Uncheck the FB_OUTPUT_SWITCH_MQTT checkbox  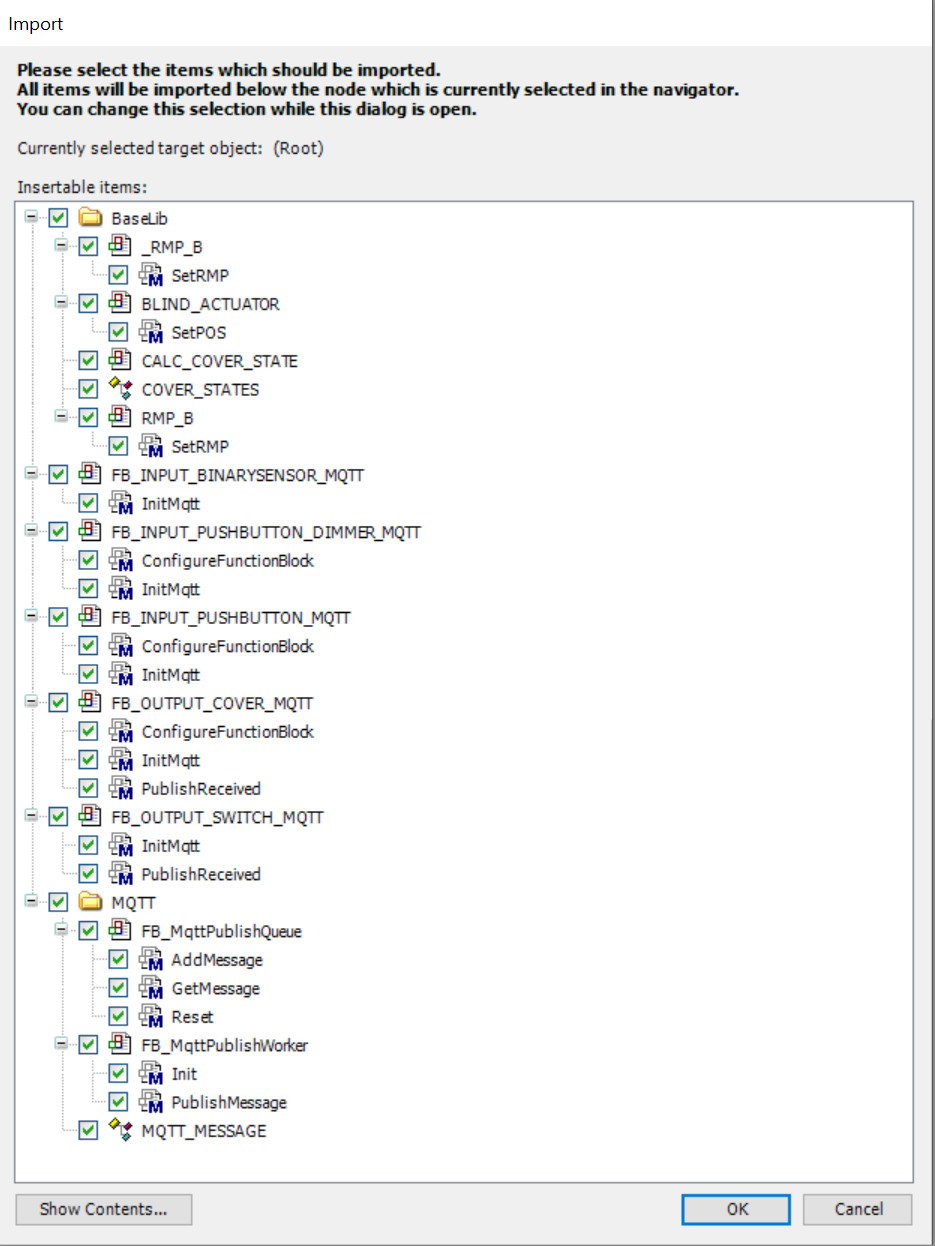59,817
